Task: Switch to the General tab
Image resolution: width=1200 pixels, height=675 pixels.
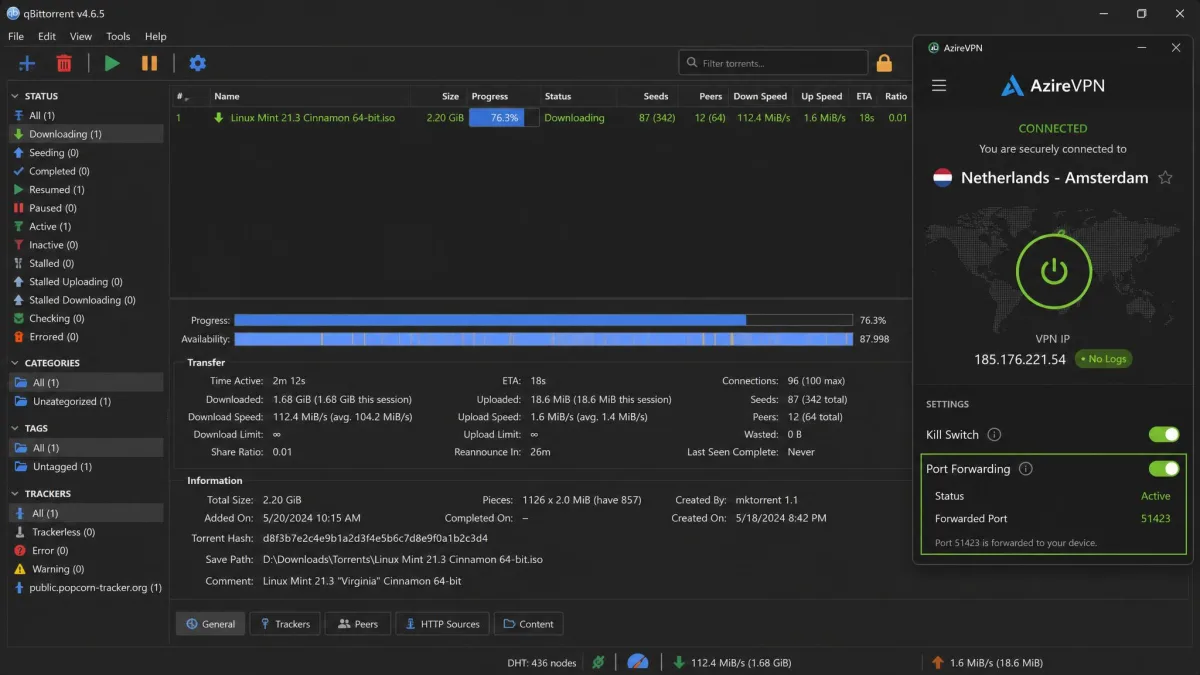Action: click(210, 624)
